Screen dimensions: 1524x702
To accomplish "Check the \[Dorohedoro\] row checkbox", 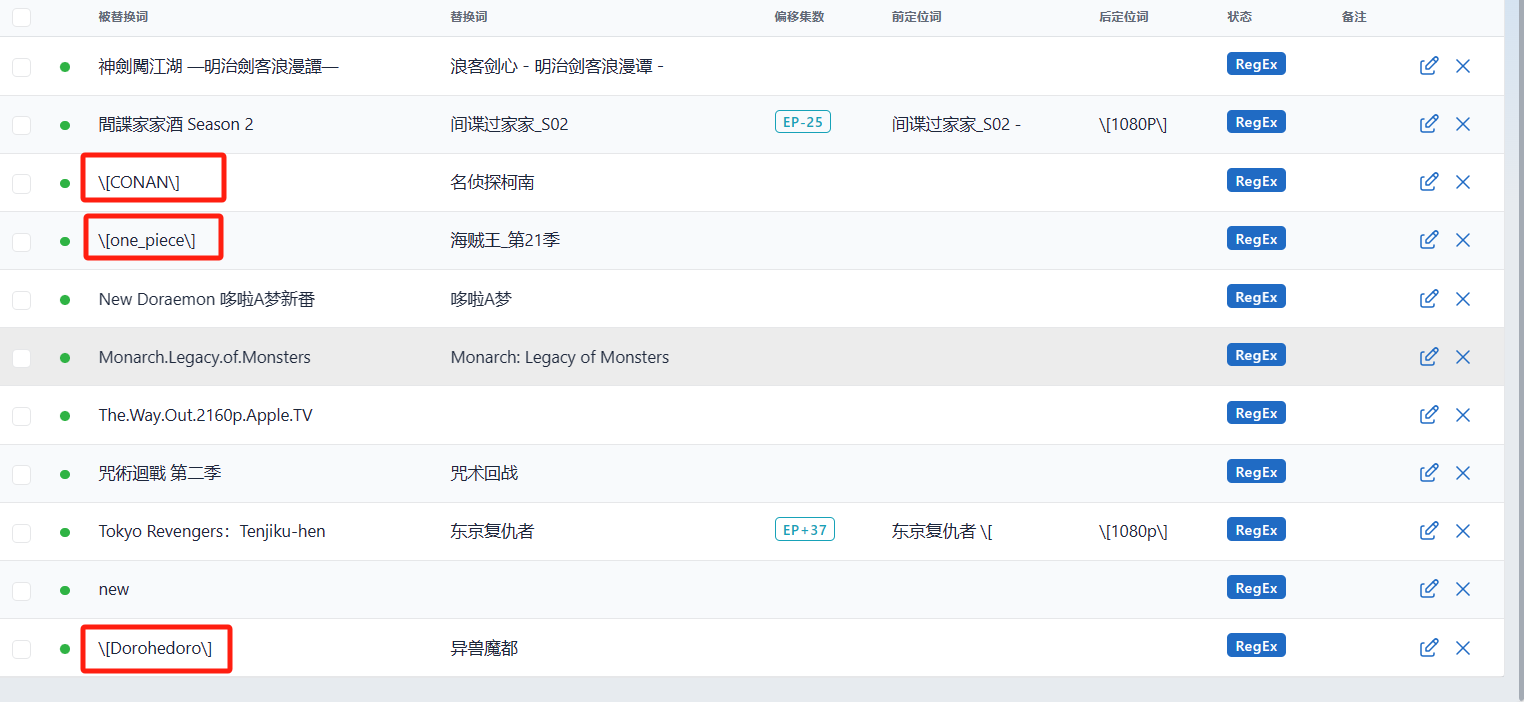I will coord(21,649).
